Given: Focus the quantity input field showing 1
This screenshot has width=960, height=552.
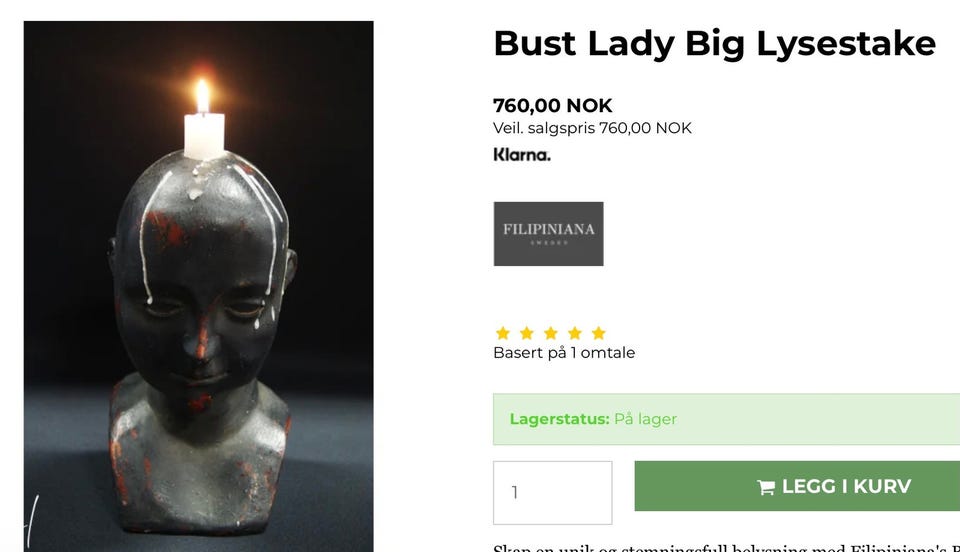Looking at the screenshot, I should (x=552, y=493).
